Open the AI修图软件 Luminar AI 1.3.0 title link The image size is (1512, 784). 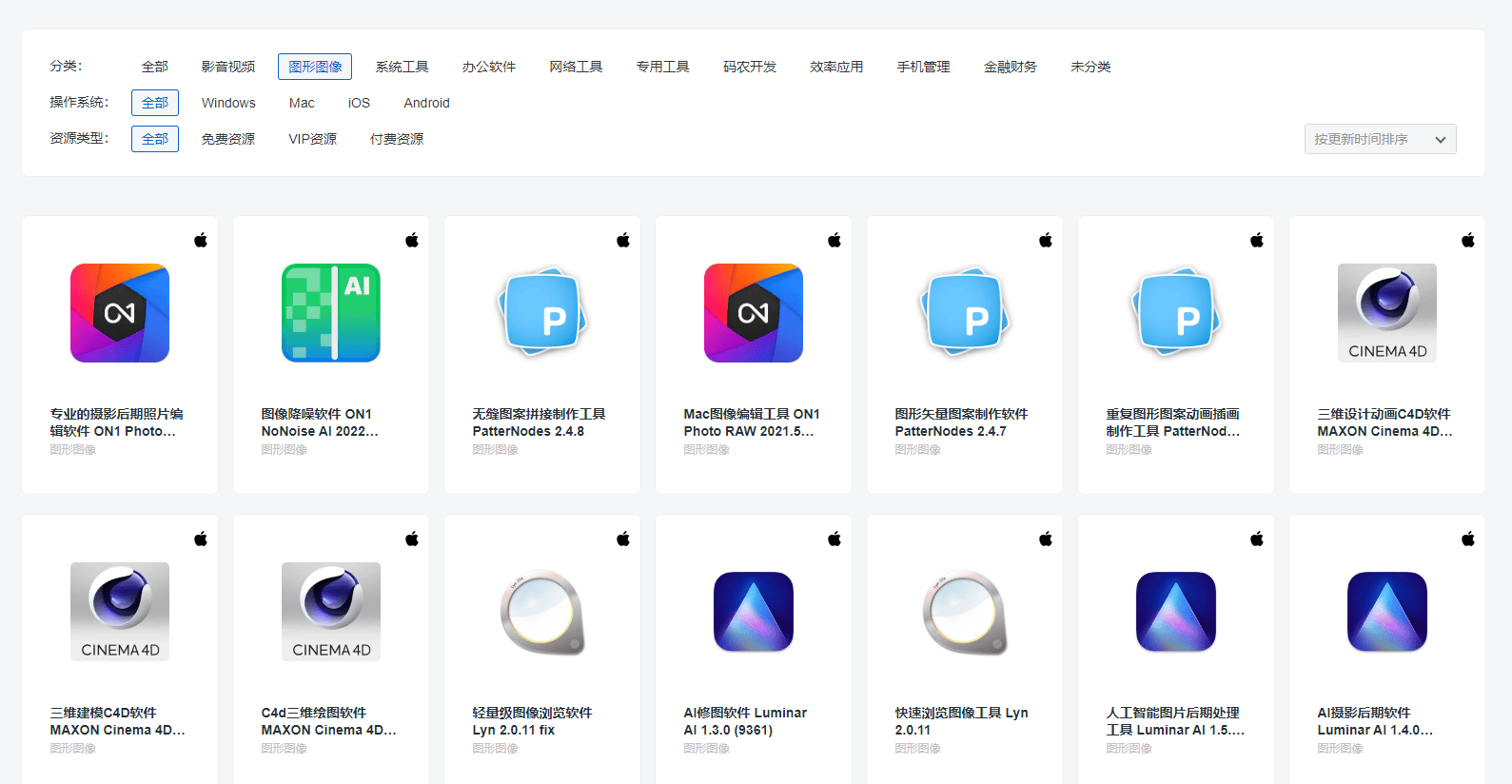(745, 721)
